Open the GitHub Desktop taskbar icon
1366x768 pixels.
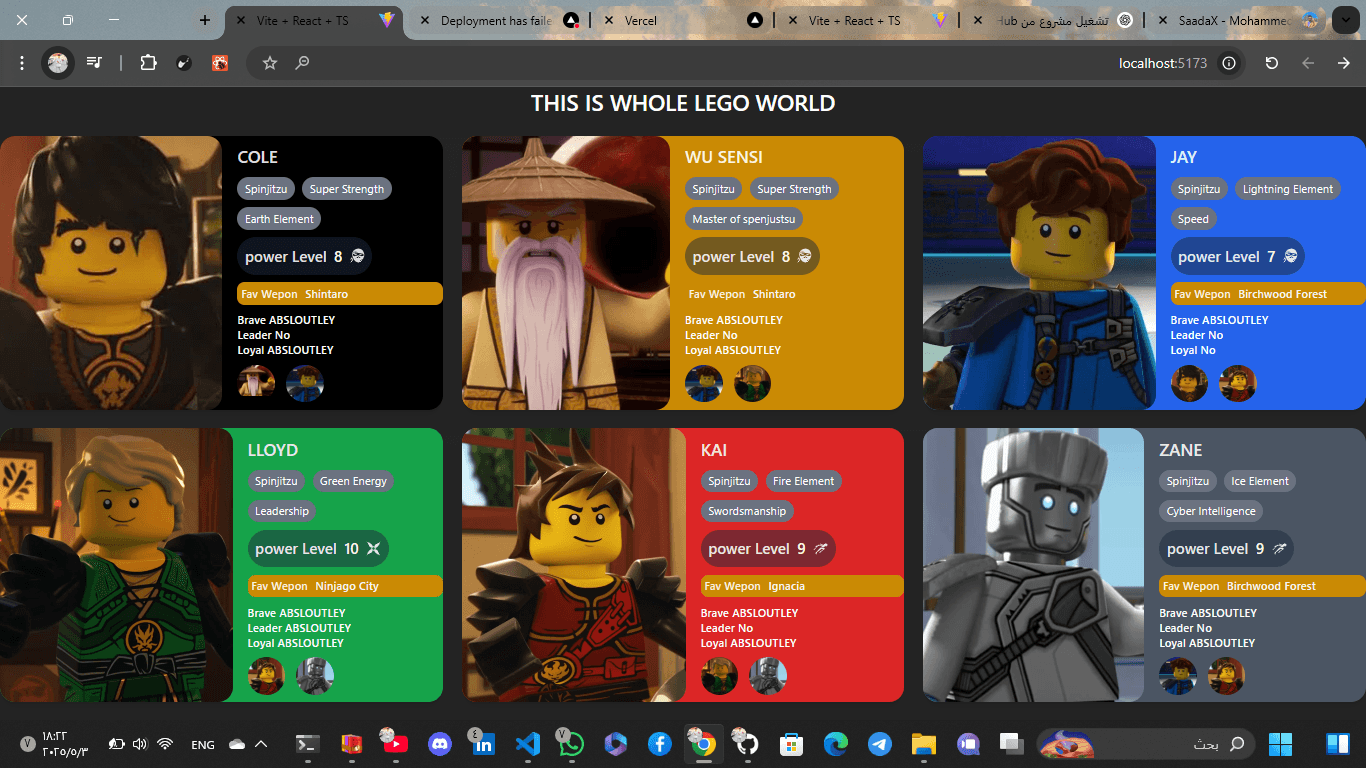(x=747, y=744)
